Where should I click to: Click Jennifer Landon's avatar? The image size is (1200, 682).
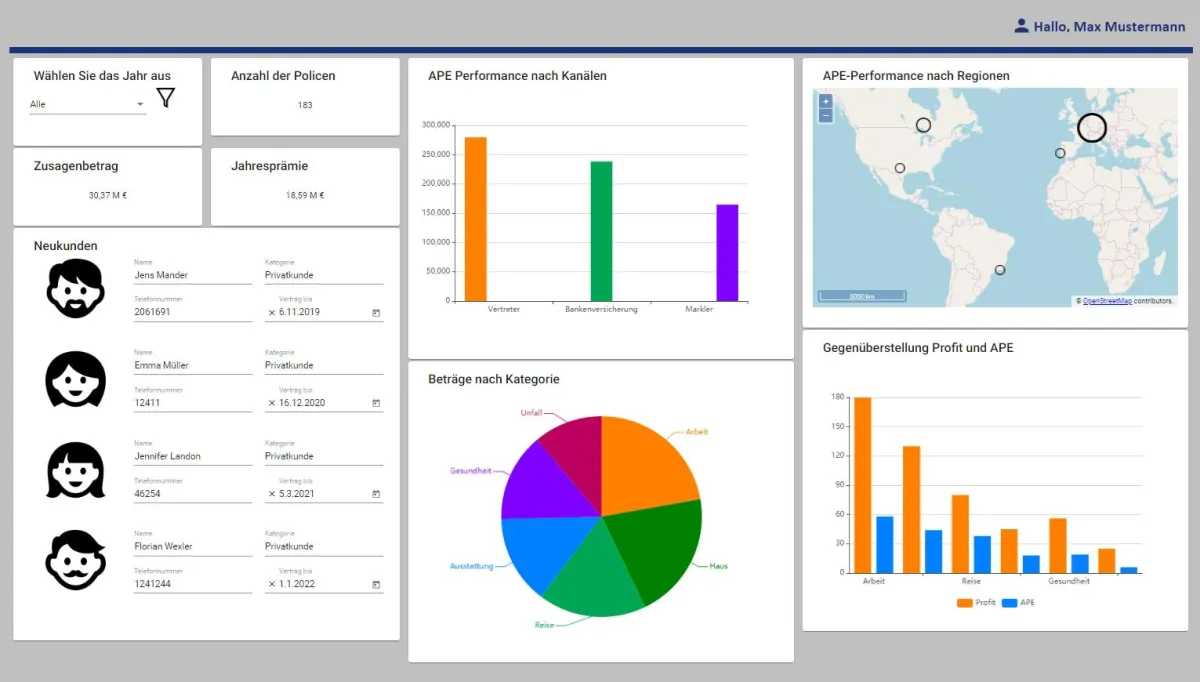pyautogui.click(x=75, y=470)
